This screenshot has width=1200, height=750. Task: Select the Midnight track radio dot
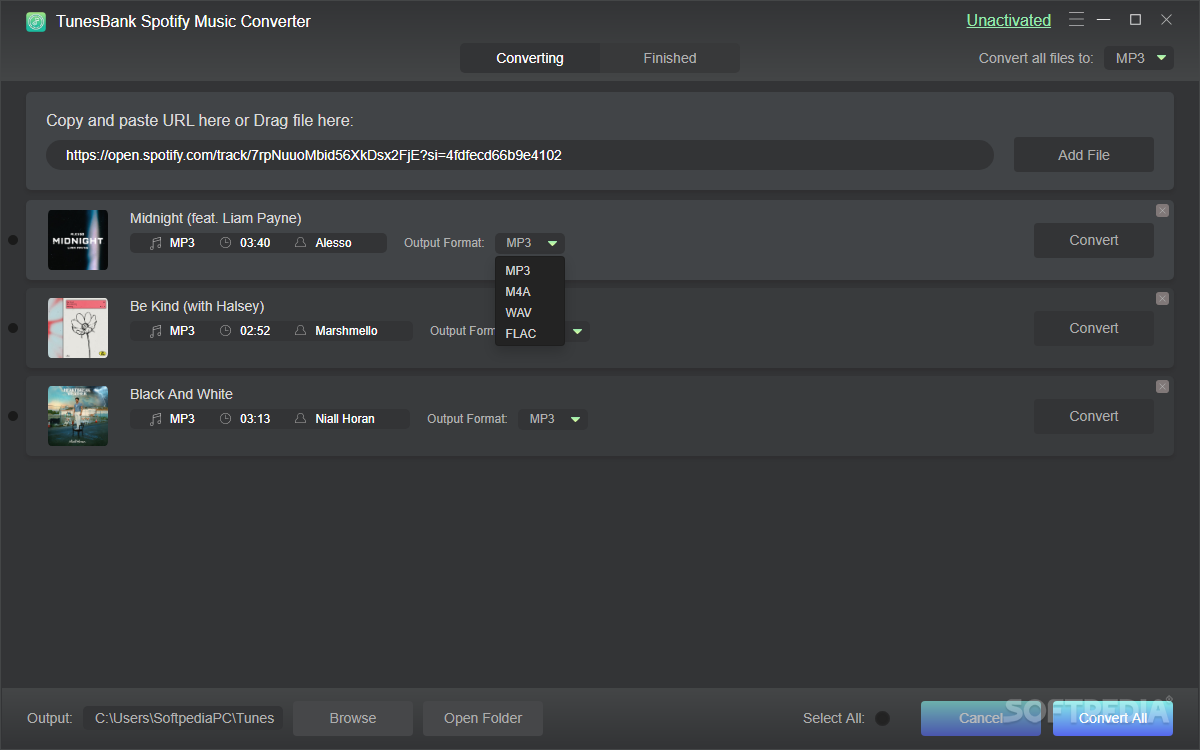(13, 240)
